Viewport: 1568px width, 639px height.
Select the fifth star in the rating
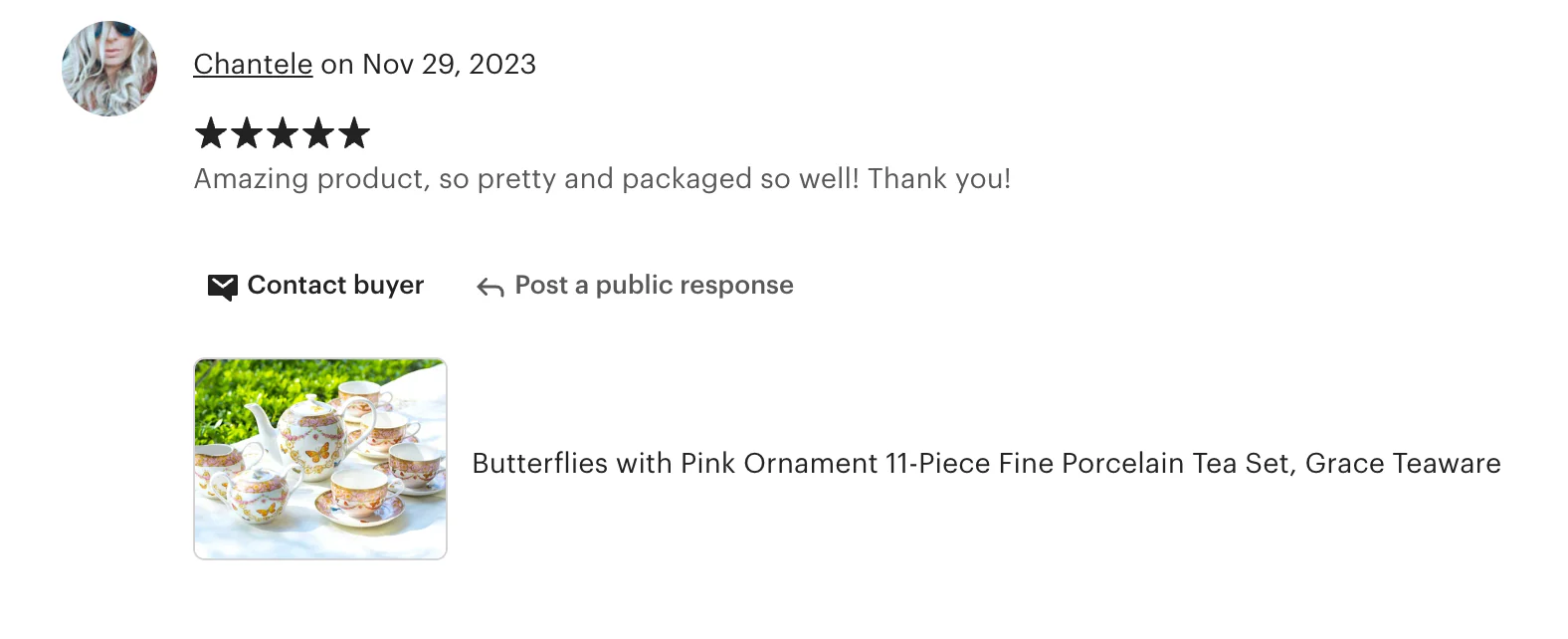355,132
